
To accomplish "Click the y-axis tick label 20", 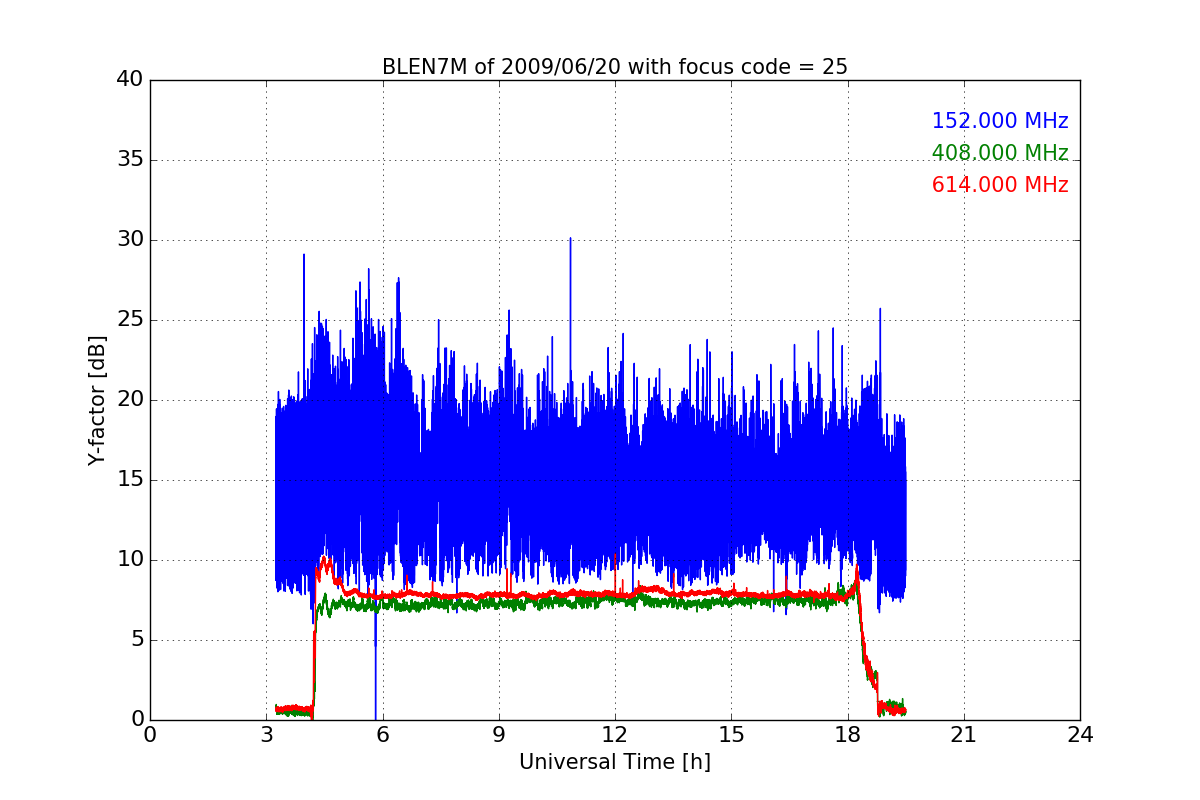I will click(130, 400).
